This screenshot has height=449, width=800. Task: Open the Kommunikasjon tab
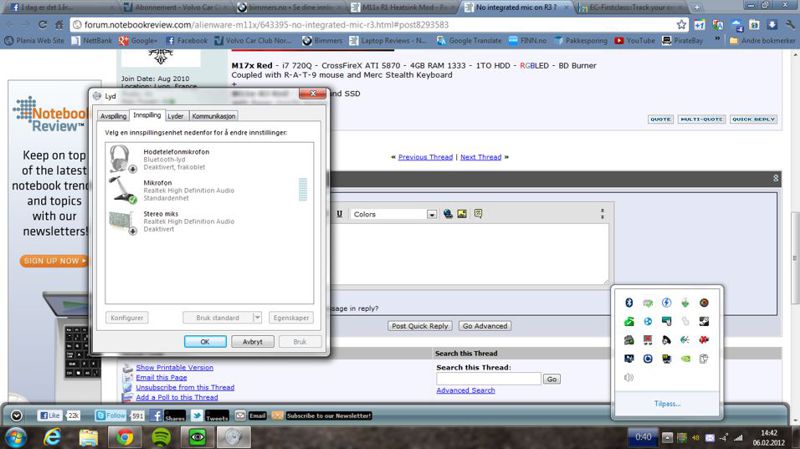coord(214,116)
